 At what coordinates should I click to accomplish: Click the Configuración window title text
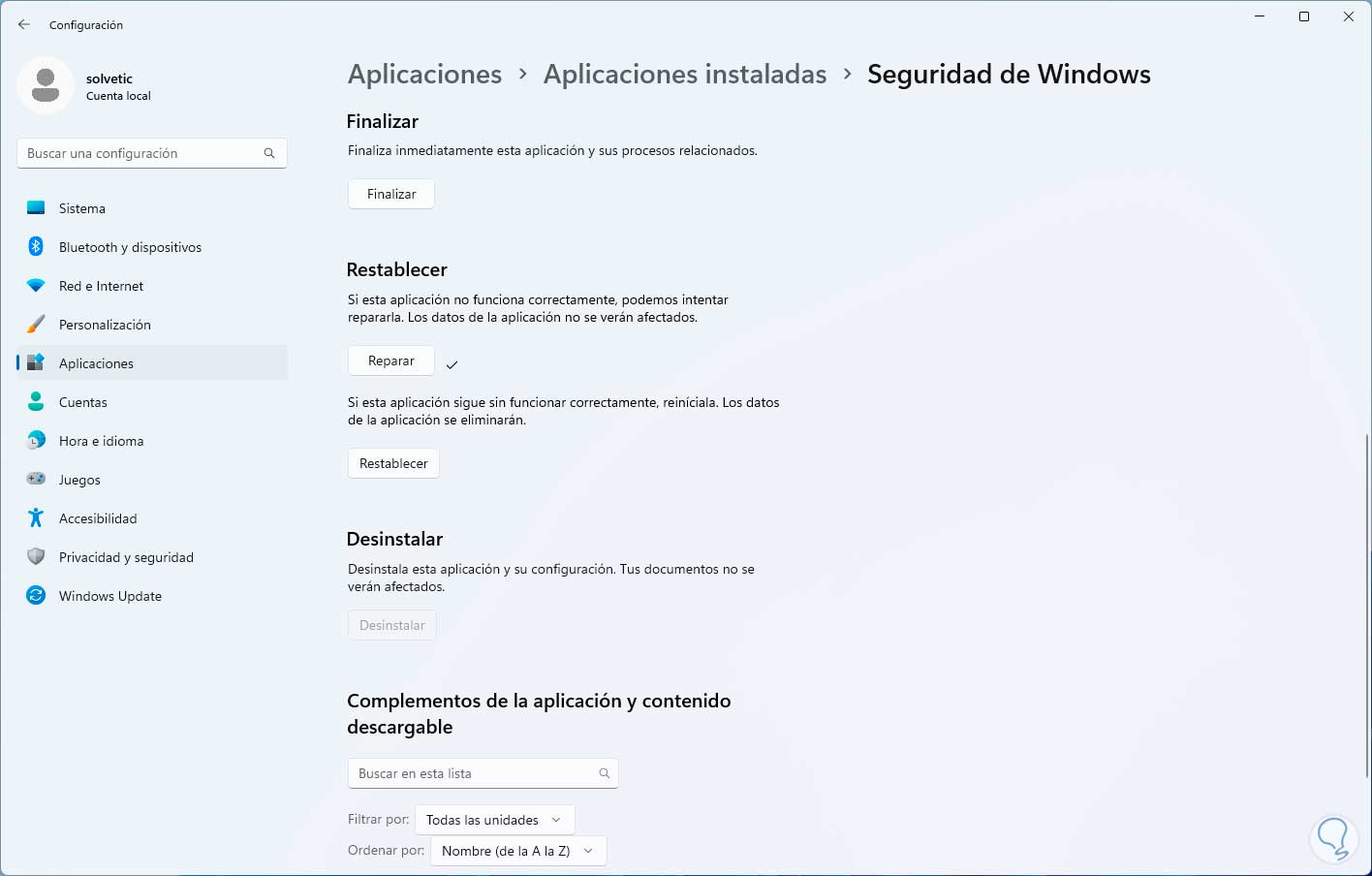click(86, 25)
